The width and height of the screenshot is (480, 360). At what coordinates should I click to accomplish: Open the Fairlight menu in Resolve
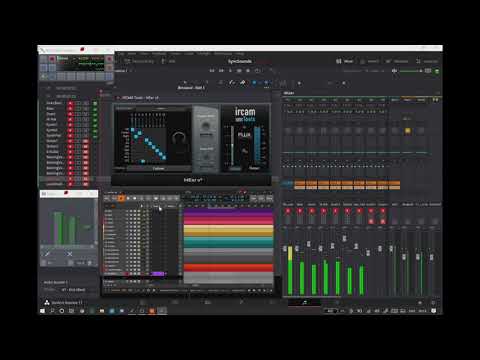coord(203,53)
